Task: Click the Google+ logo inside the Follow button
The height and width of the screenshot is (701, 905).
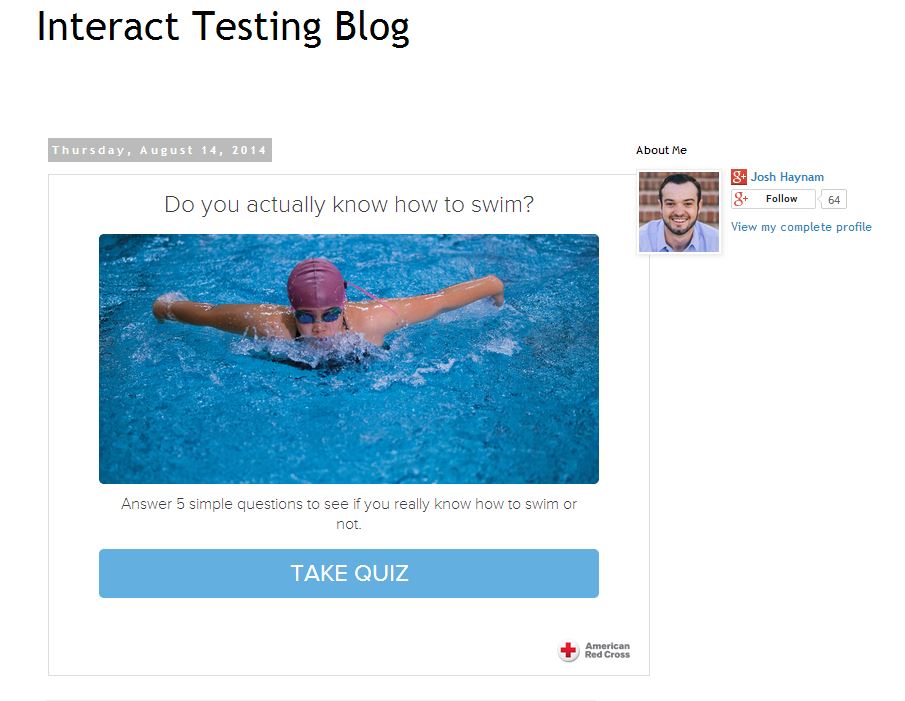Action: (741, 199)
